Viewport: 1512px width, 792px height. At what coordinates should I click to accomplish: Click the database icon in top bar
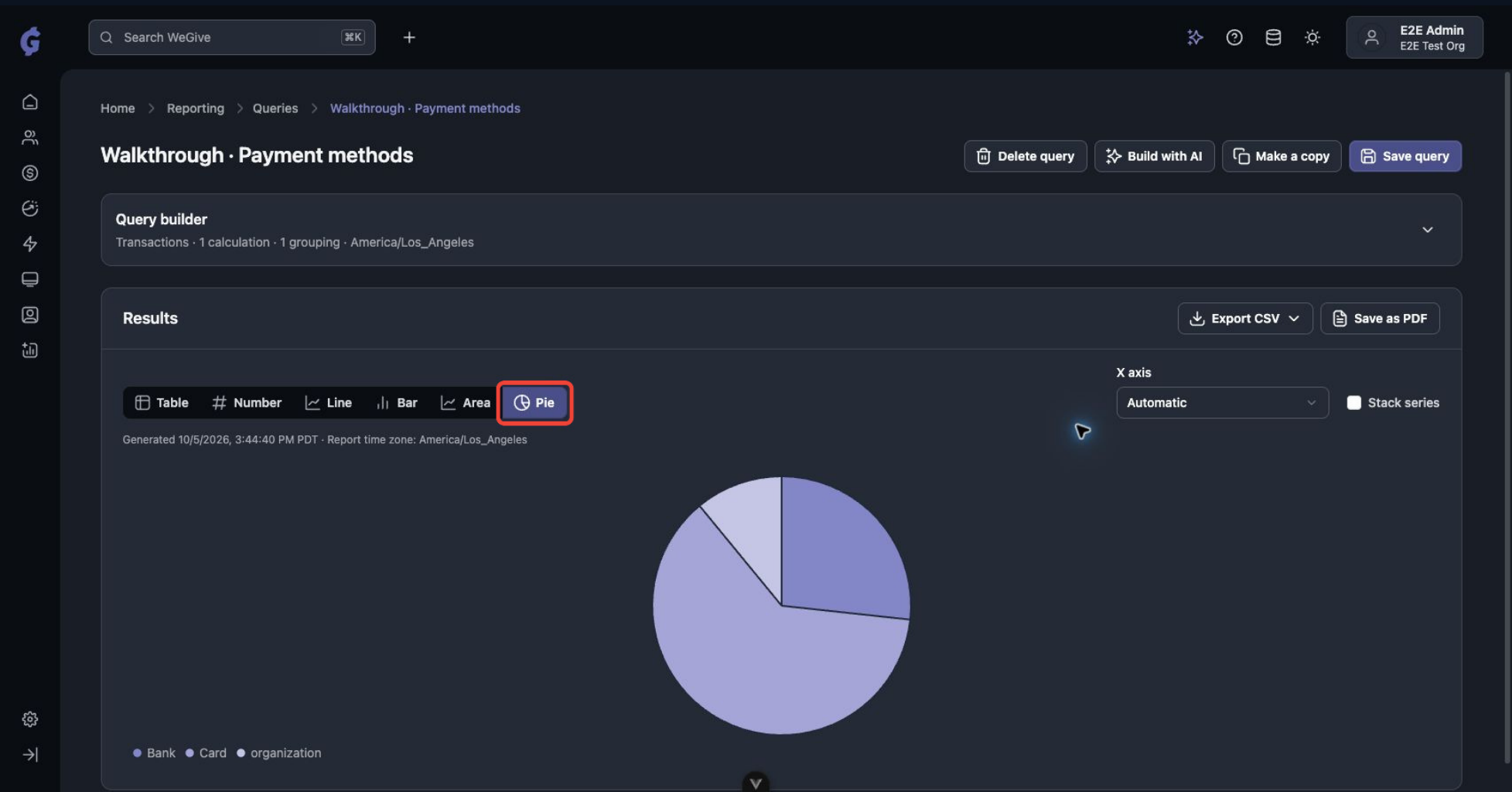1273,37
